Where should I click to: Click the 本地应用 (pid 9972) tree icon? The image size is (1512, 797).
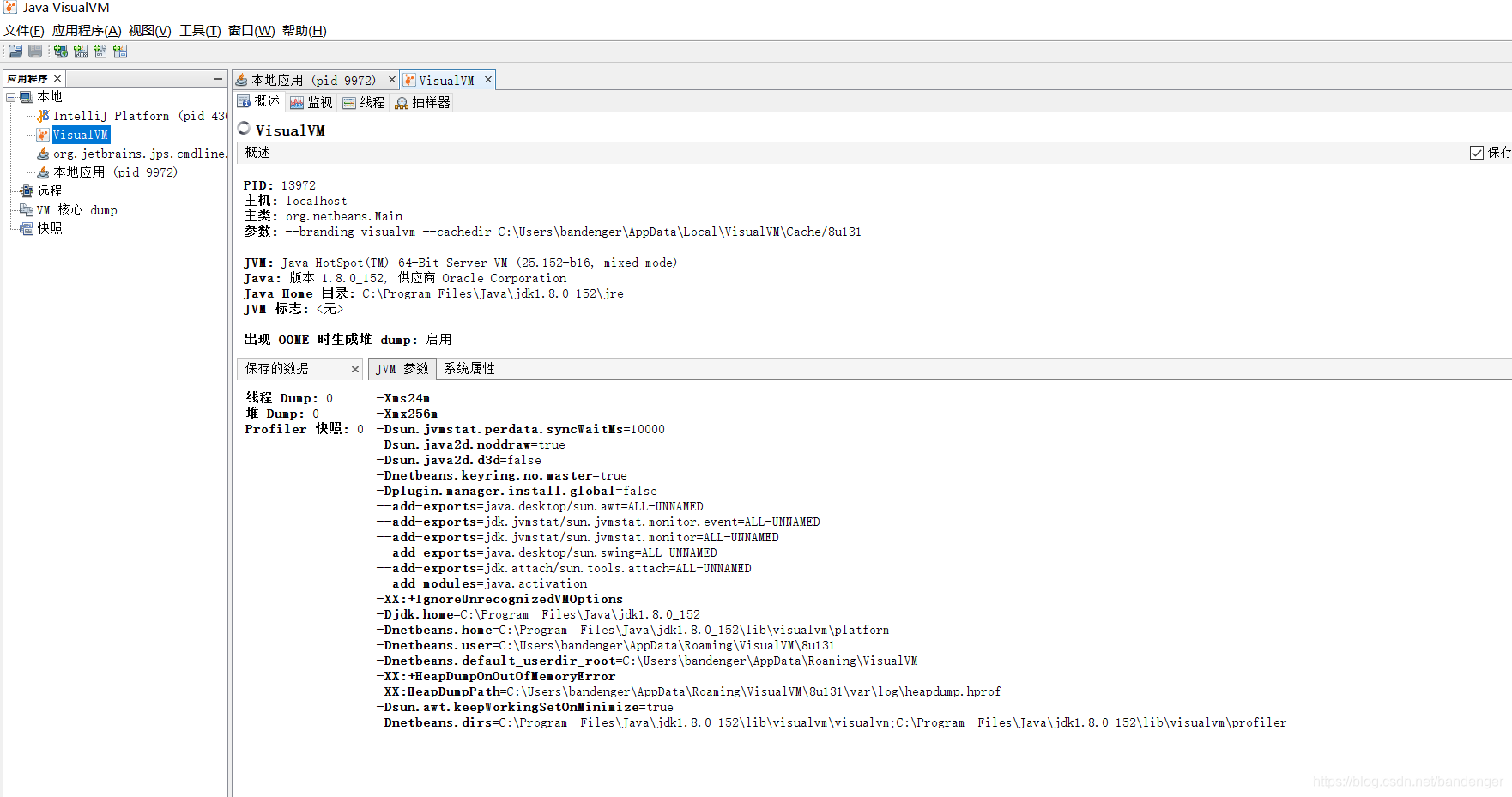(43, 172)
